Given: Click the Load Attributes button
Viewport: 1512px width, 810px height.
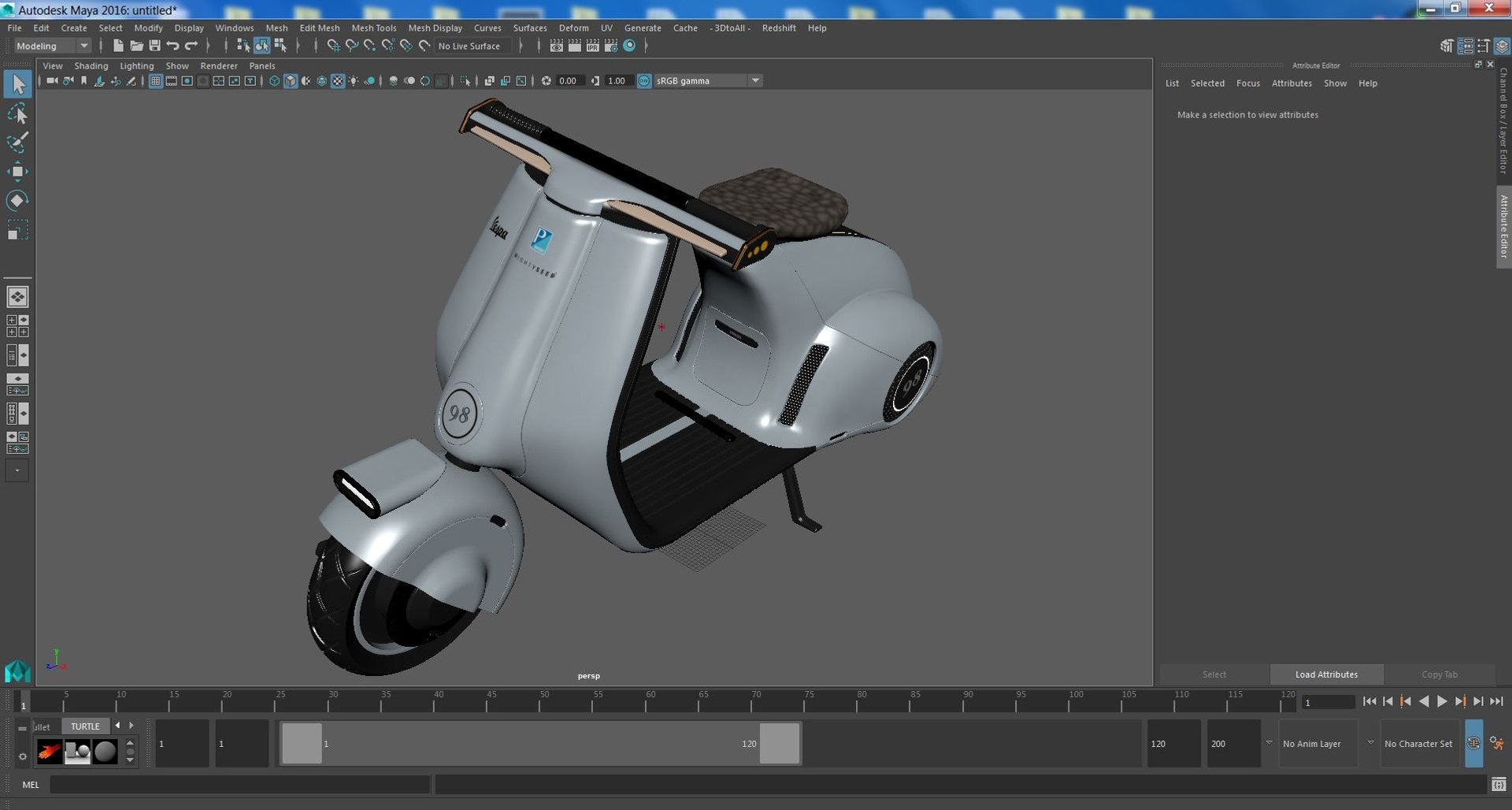Looking at the screenshot, I should [x=1326, y=674].
